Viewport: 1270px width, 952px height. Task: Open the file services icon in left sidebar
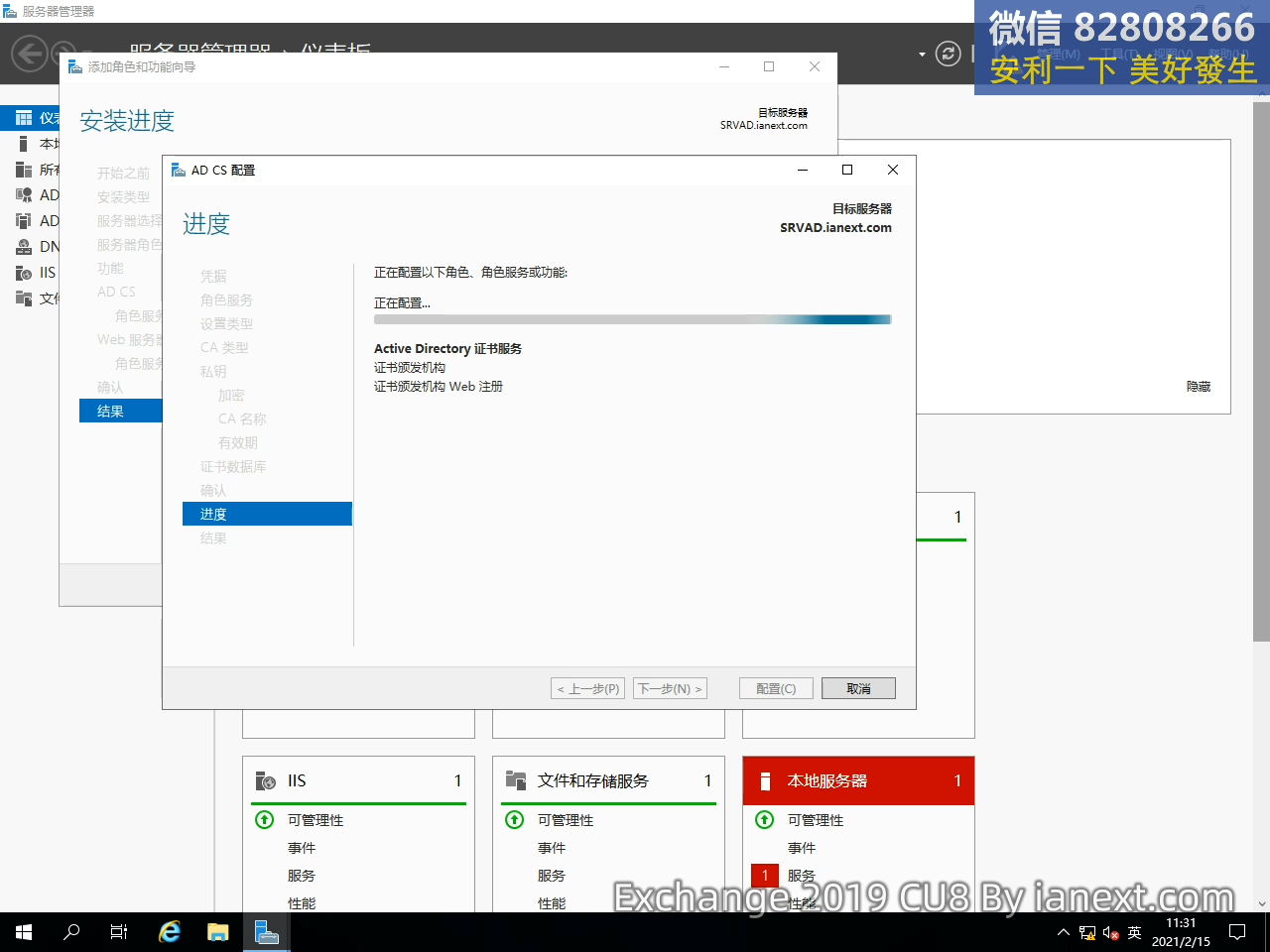(x=24, y=298)
